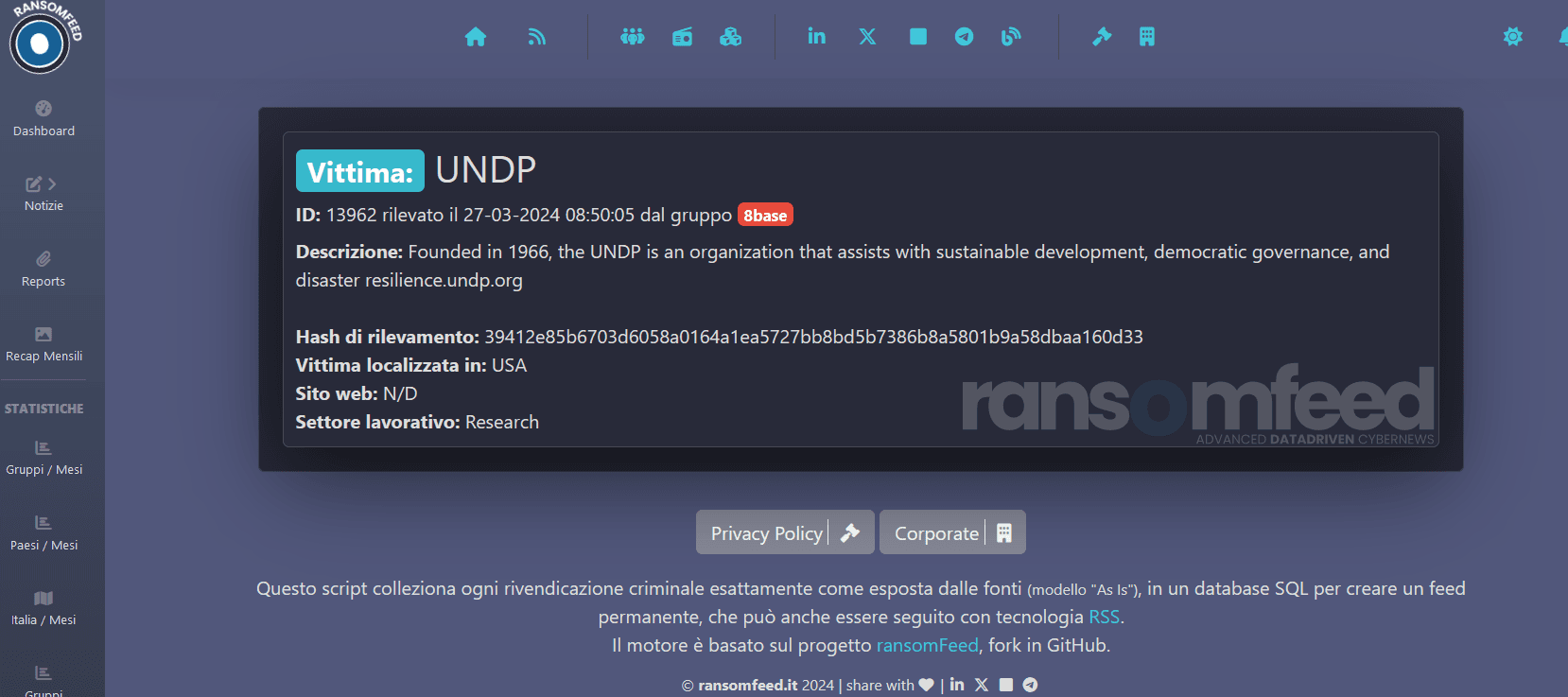The height and width of the screenshot is (697, 1568).
Task: Click the radio icon in the top toolbar
Action: click(x=682, y=37)
